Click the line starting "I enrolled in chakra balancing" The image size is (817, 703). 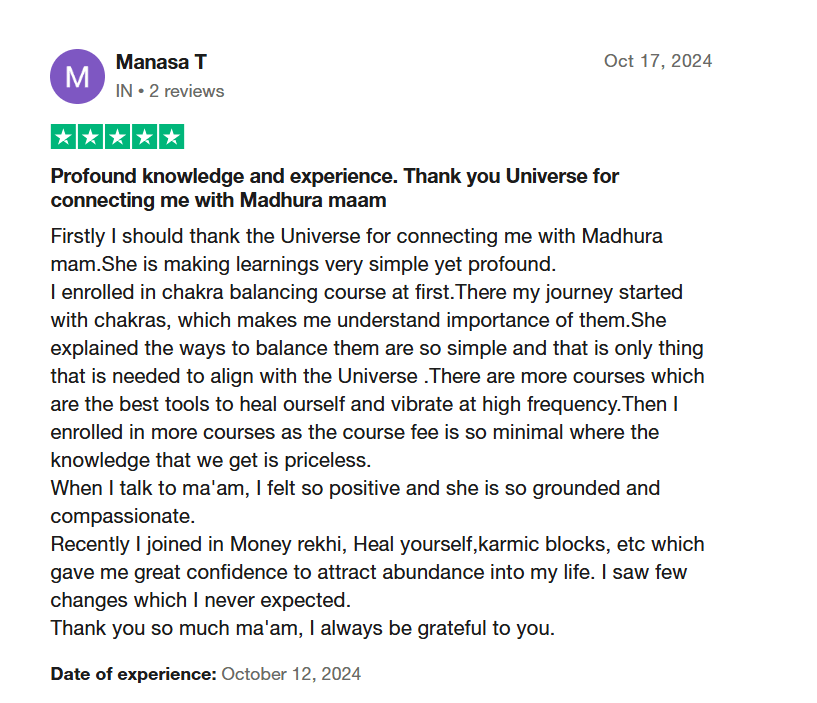tap(366, 293)
